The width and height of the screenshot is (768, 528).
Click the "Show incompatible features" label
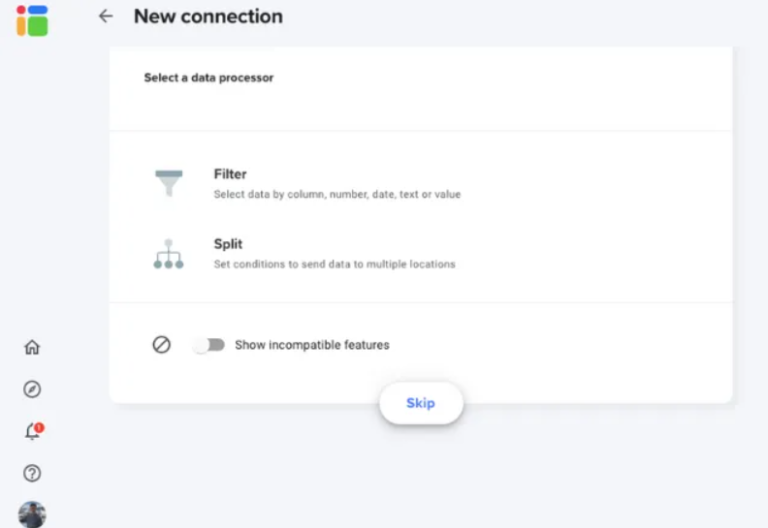coord(312,345)
